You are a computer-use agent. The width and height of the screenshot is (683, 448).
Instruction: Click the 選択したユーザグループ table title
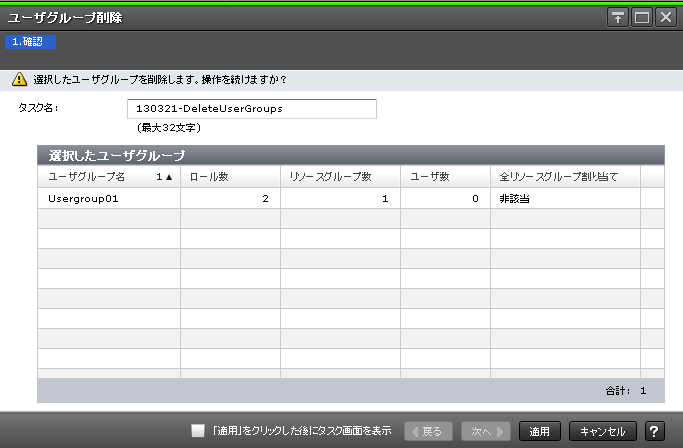[117, 155]
